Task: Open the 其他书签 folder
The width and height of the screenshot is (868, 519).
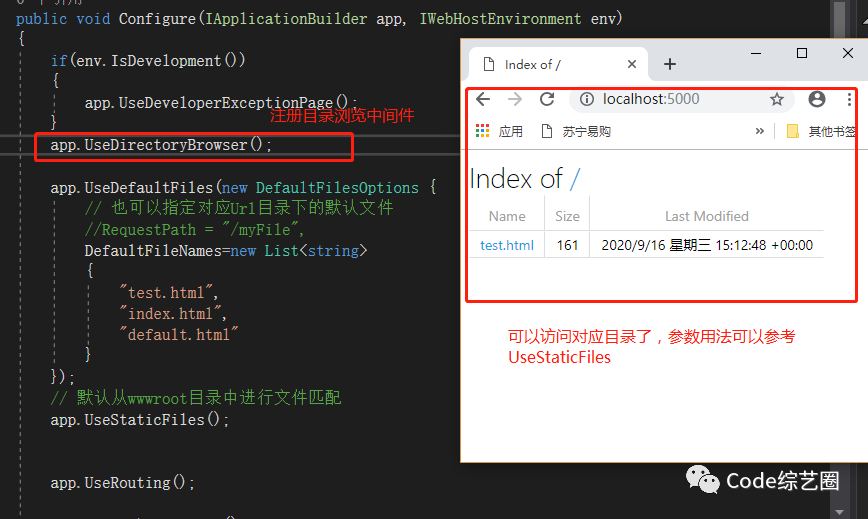Action: point(822,131)
